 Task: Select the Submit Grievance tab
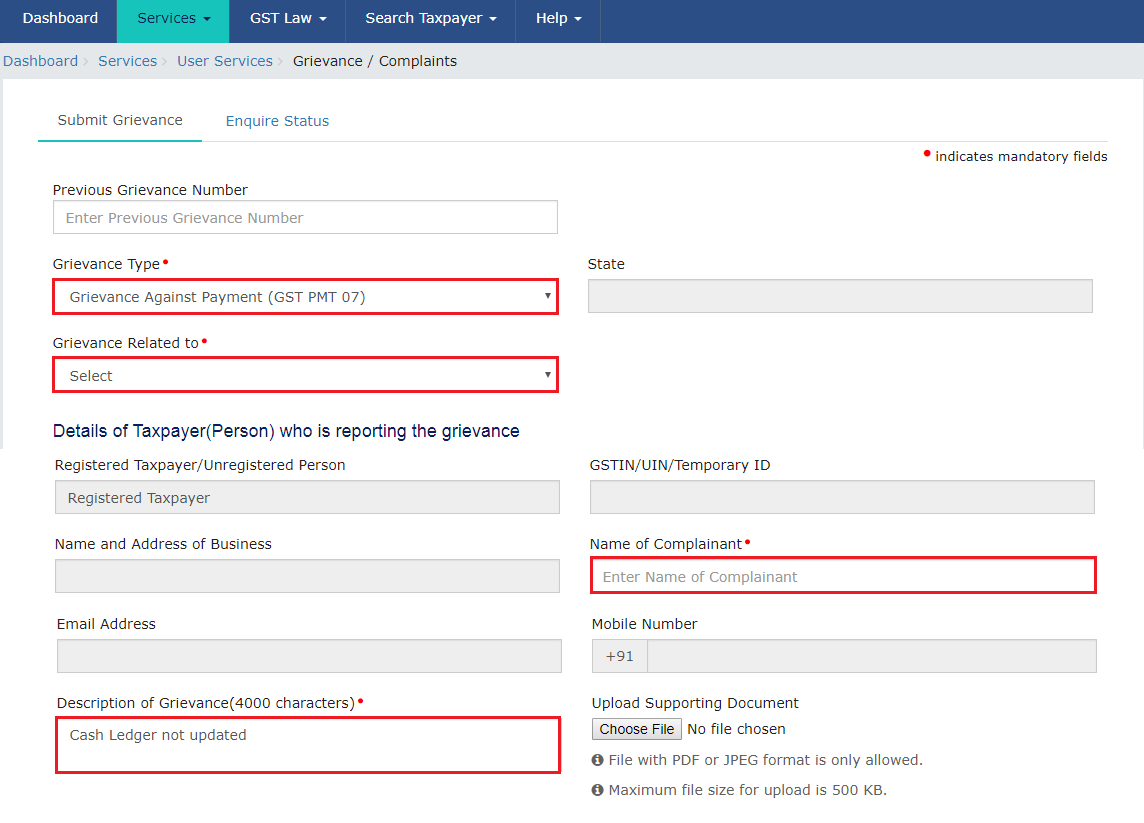tap(120, 120)
